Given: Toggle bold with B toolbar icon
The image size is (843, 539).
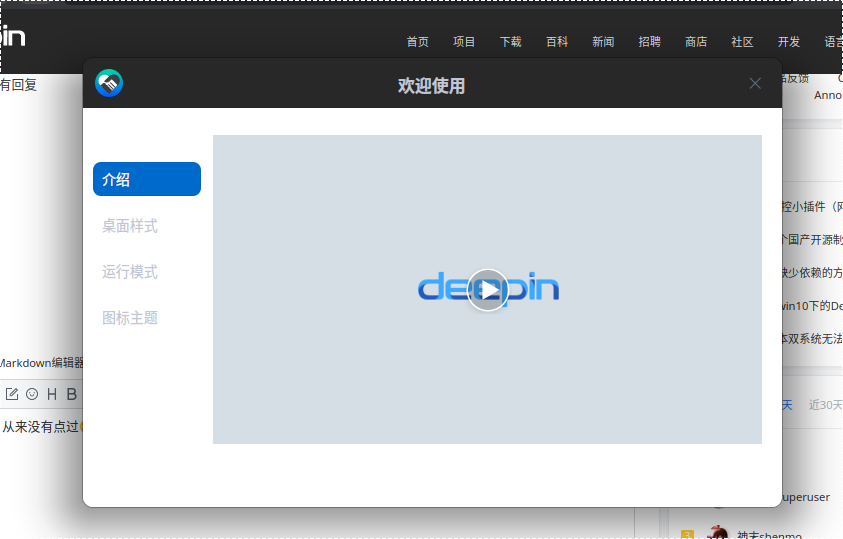Looking at the screenshot, I should coord(72,394).
